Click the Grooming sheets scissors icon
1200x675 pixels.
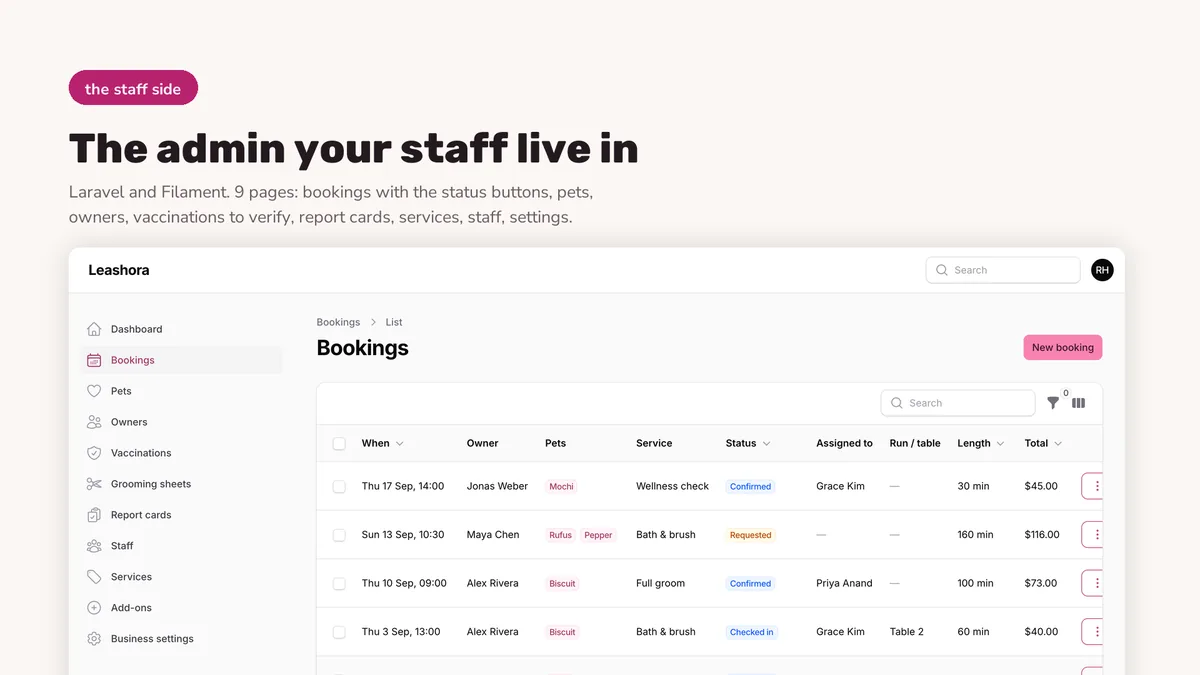click(x=94, y=484)
